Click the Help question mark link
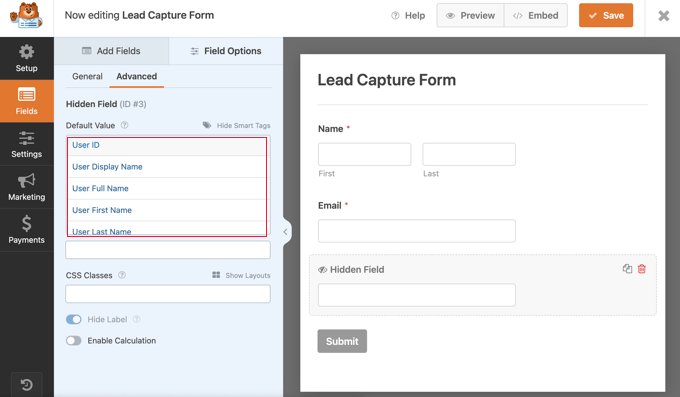 408,16
